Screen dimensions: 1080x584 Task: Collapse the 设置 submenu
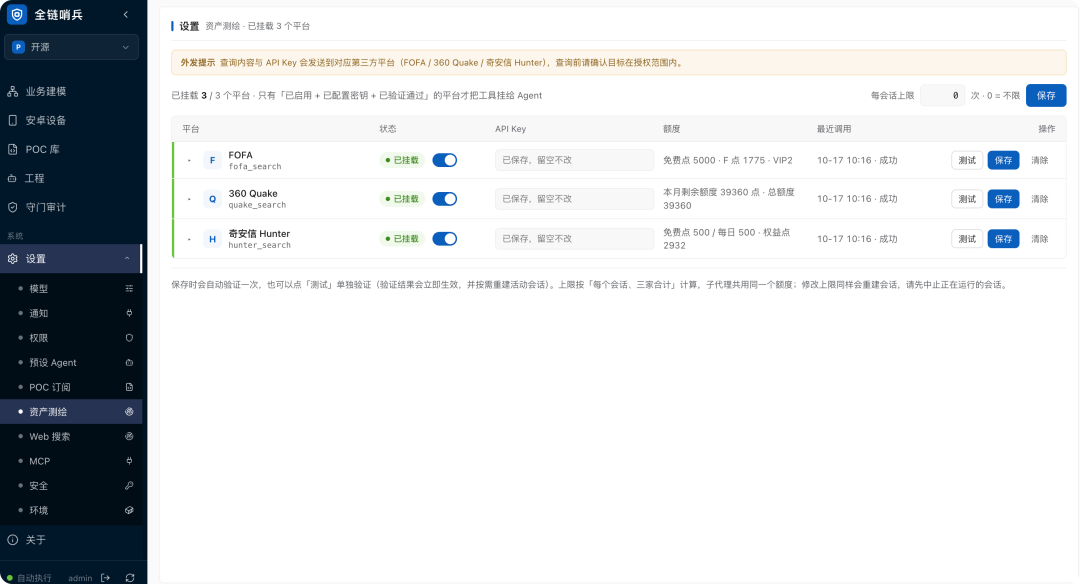pos(127,259)
